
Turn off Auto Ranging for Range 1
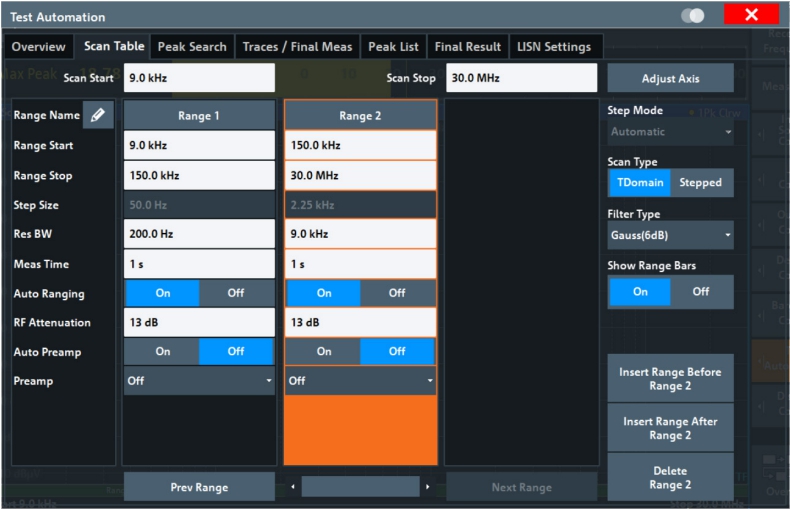coord(237,293)
